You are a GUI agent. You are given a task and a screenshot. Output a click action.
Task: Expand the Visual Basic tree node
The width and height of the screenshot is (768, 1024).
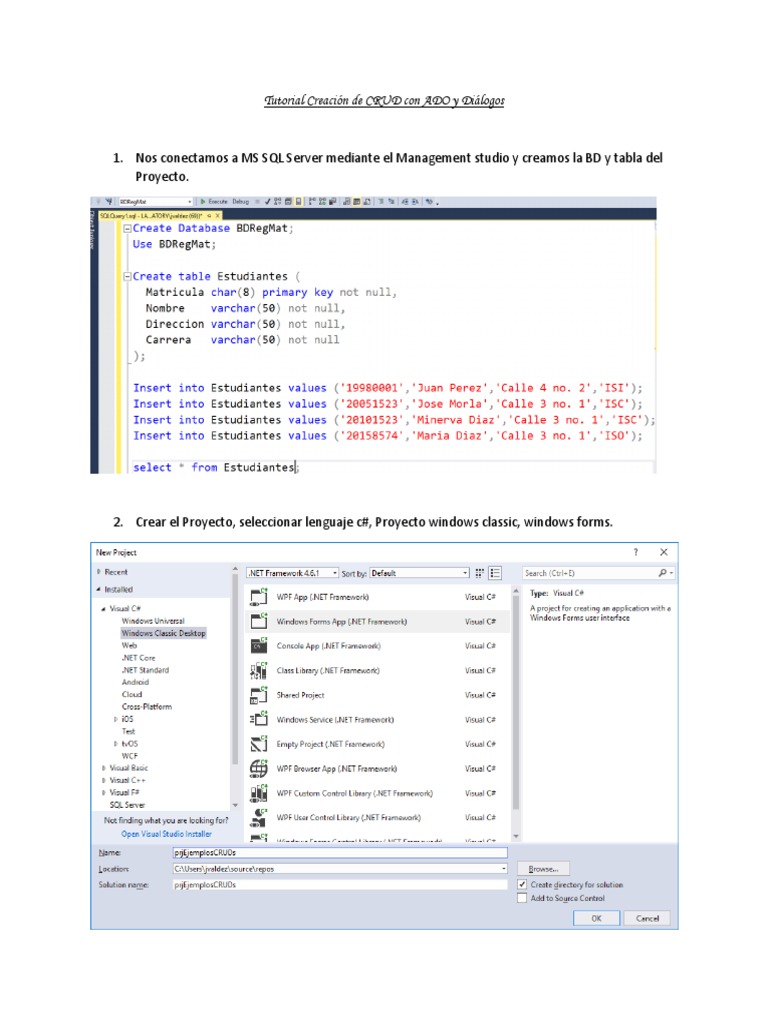(x=103, y=768)
